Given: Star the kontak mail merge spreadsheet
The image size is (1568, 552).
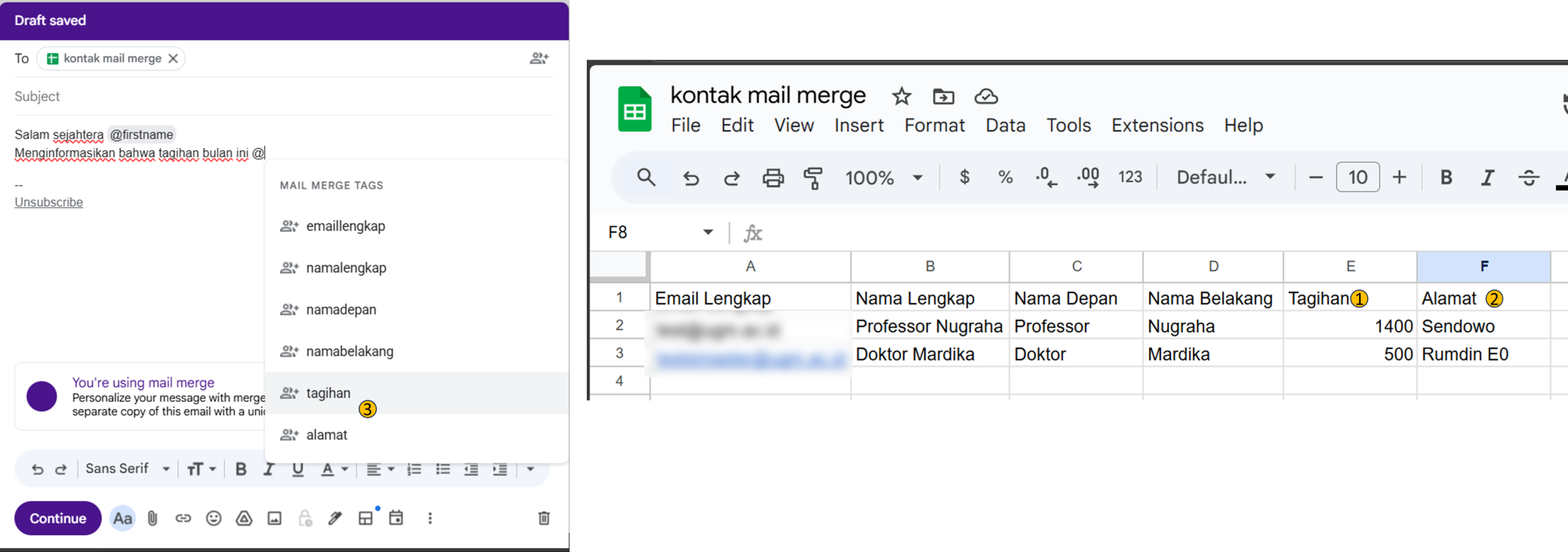Looking at the screenshot, I should pyautogui.click(x=901, y=97).
